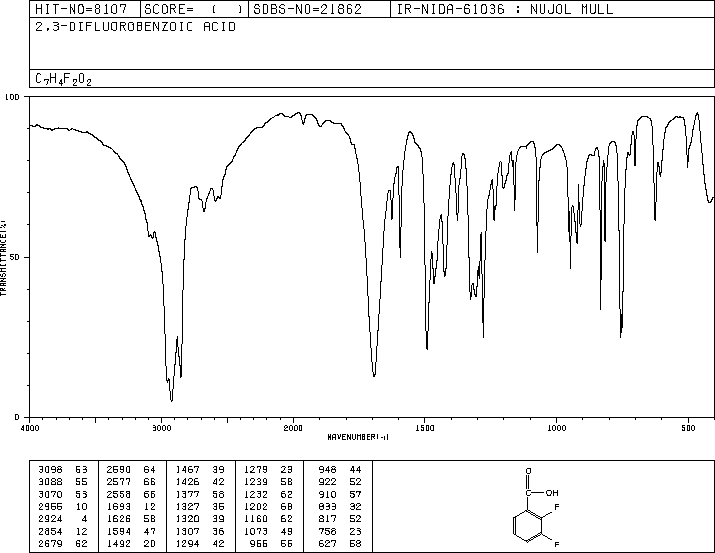This screenshot has height=553, width=715.
Task: Select peak table entry 1626
Action: point(131,519)
